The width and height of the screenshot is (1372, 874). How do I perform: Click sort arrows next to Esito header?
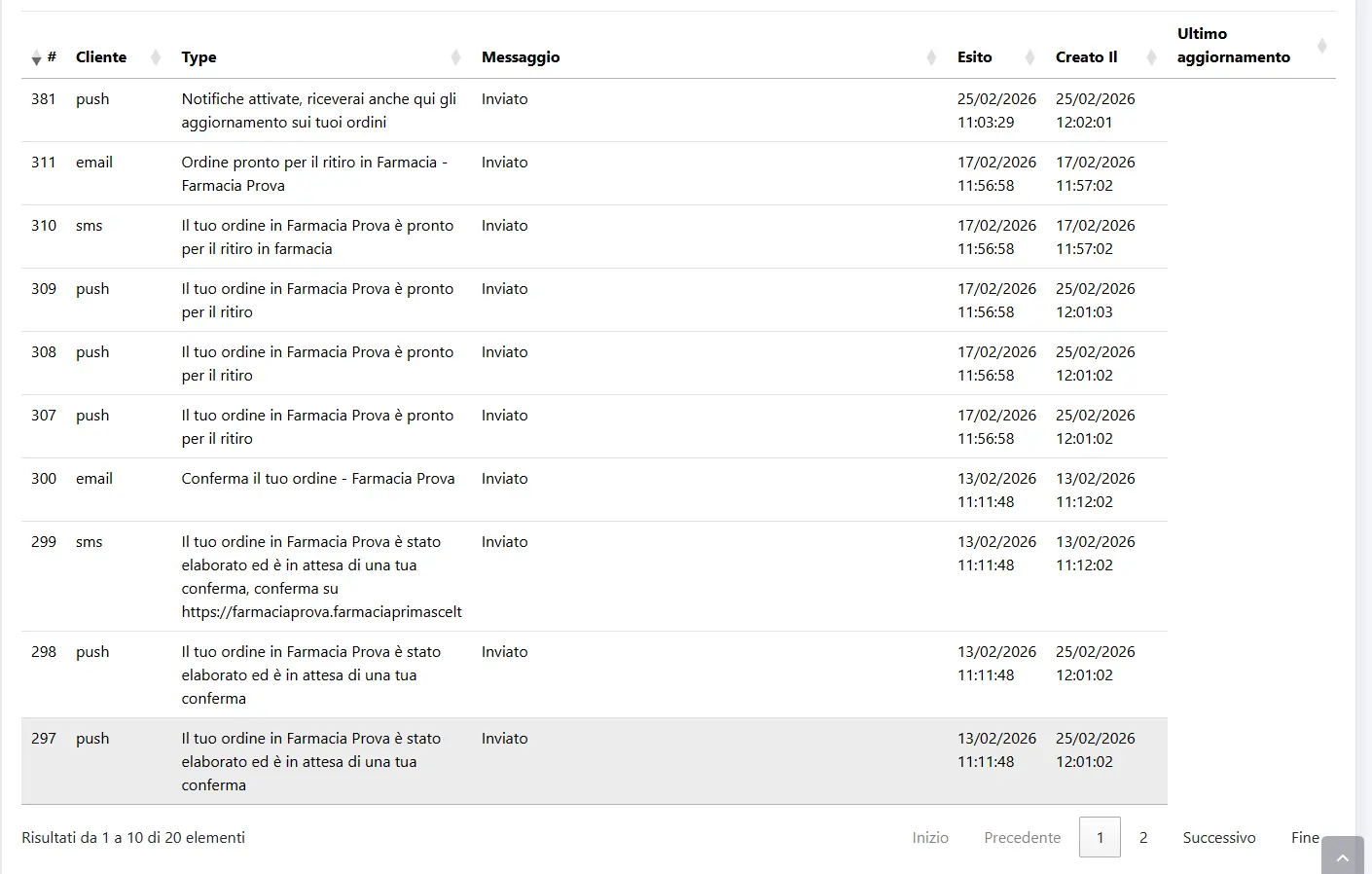[x=1029, y=57]
